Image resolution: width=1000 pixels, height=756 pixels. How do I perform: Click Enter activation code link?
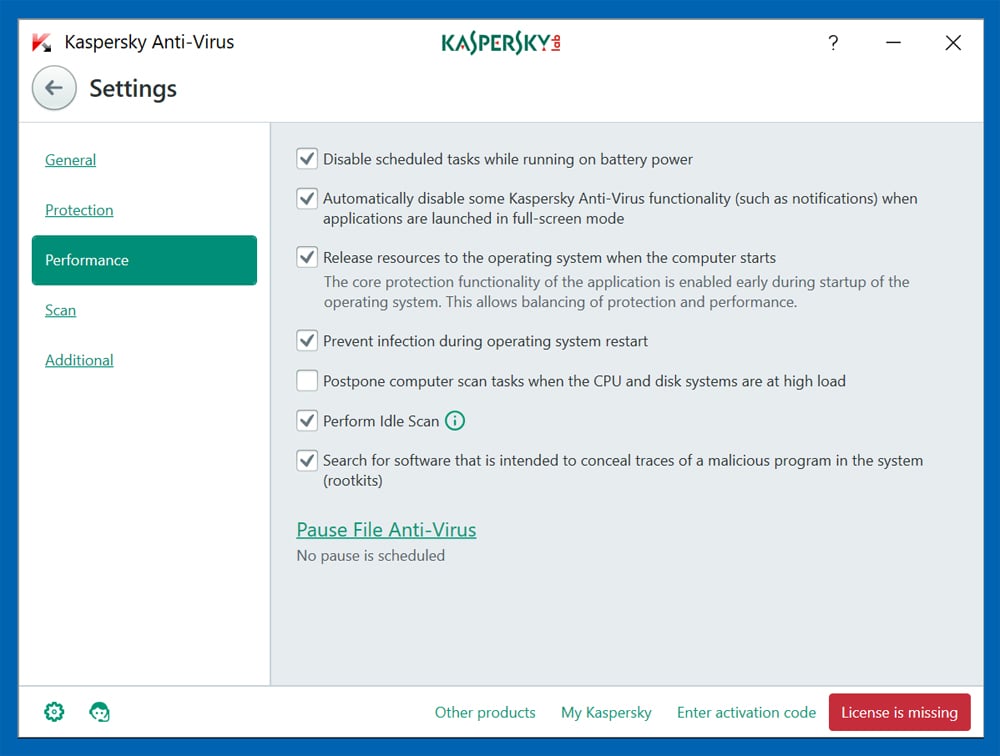(746, 712)
